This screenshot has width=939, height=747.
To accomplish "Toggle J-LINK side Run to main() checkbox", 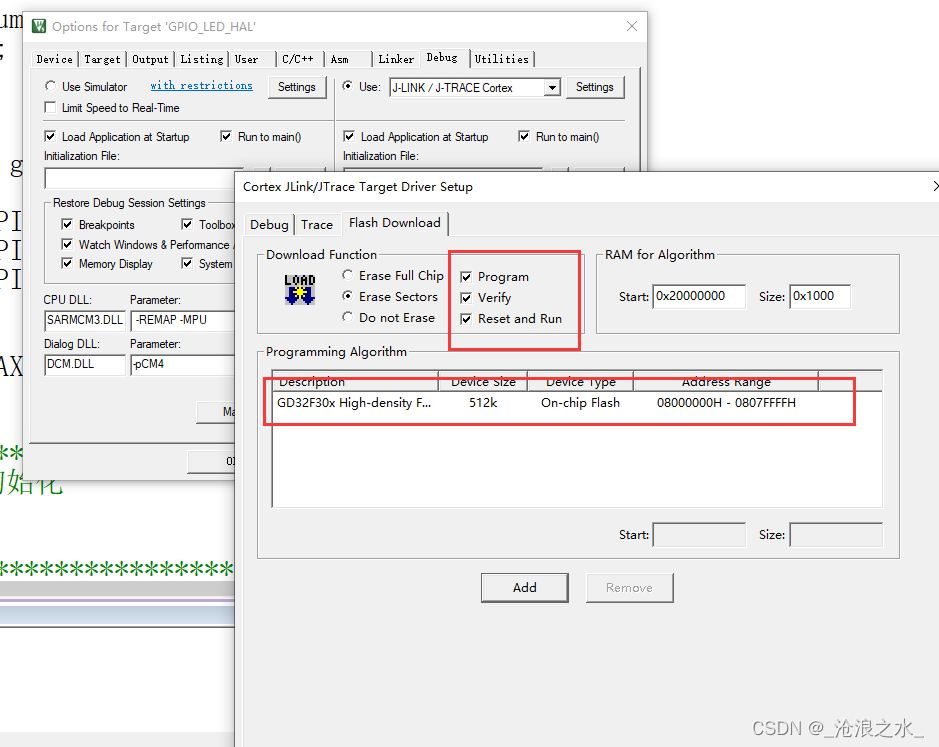I will (524, 137).
